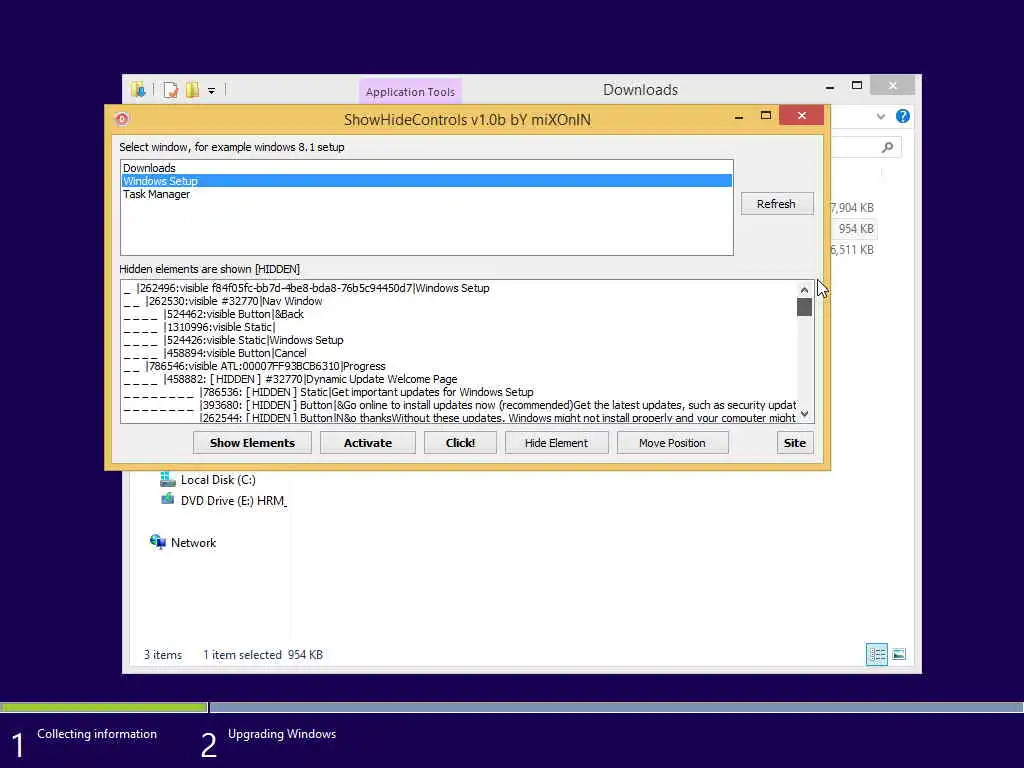The image size is (1024, 768).
Task: Expand the Explorer ribbon chevron
Action: tap(881, 116)
